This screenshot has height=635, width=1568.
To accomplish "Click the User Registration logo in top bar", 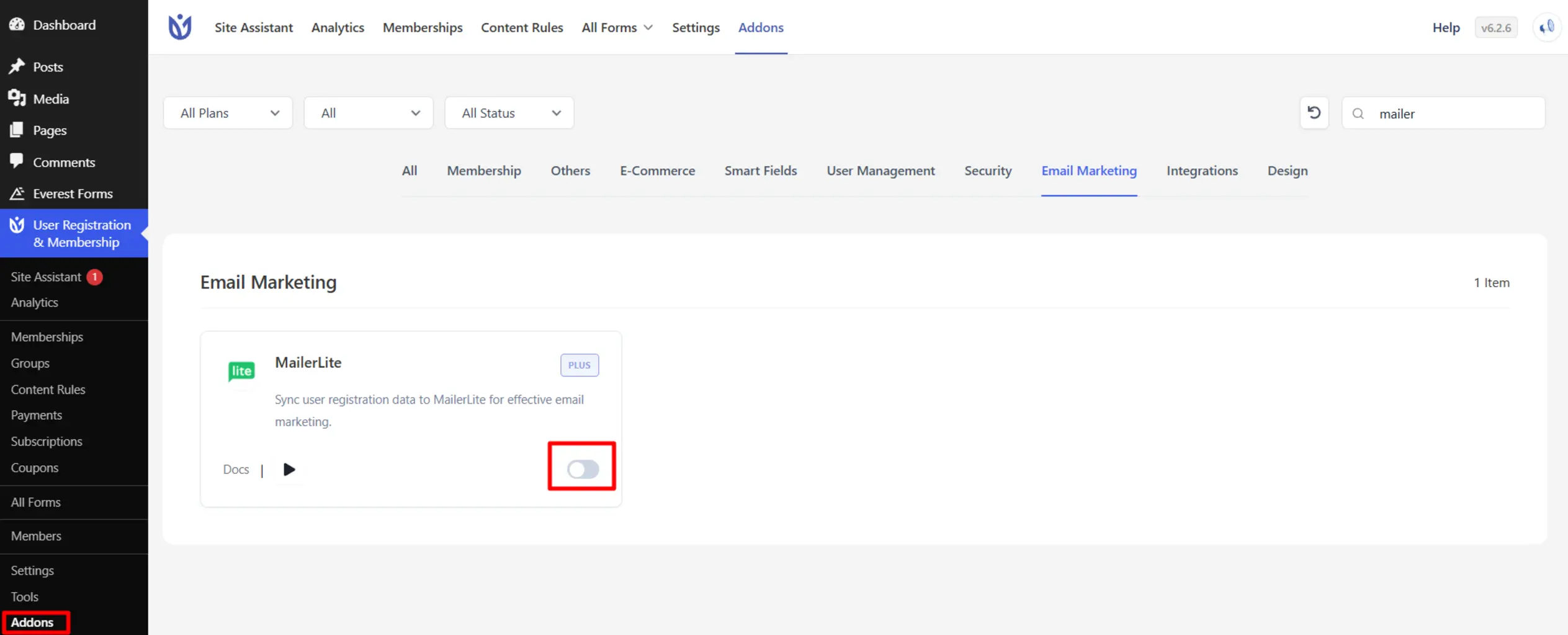I will (x=180, y=27).
